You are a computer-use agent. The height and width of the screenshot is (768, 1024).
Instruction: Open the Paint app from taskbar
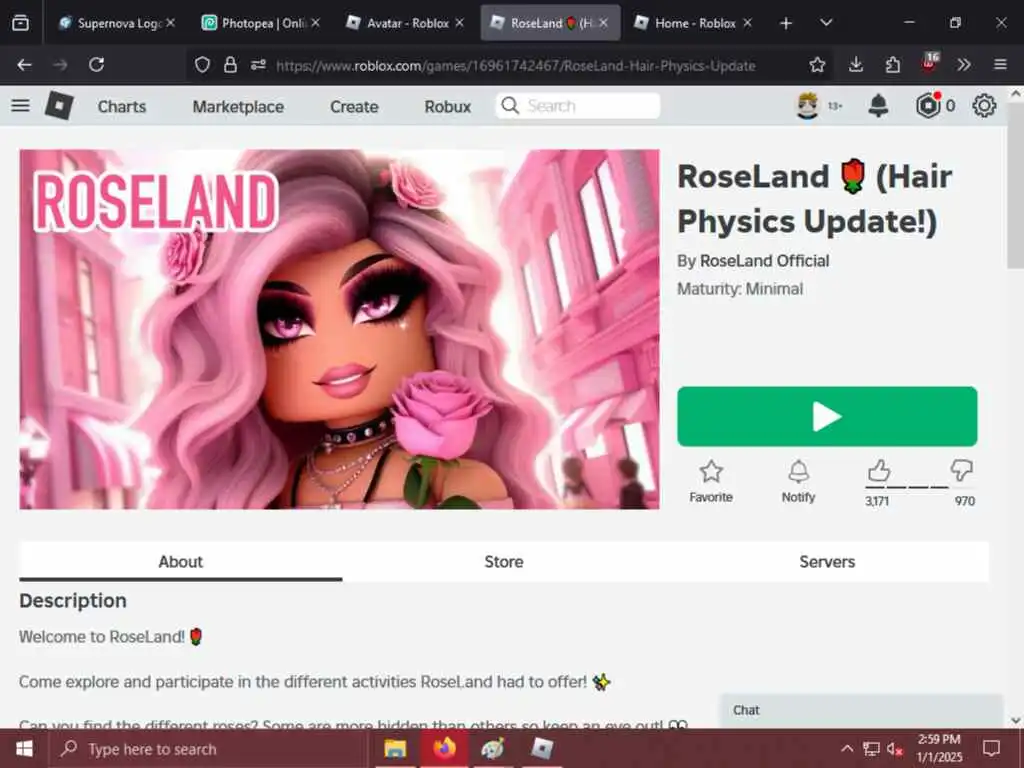pos(492,748)
